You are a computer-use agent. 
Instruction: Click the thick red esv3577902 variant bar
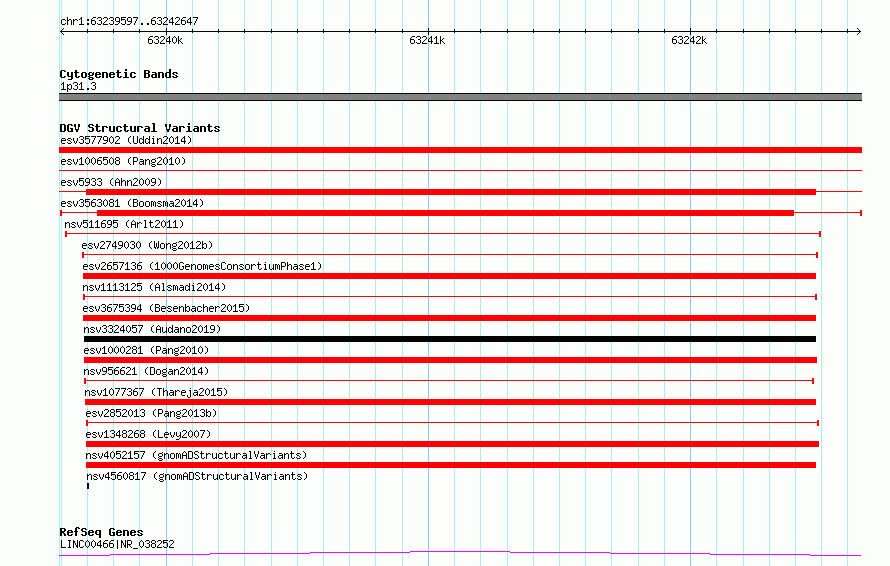click(x=460, y=150)
